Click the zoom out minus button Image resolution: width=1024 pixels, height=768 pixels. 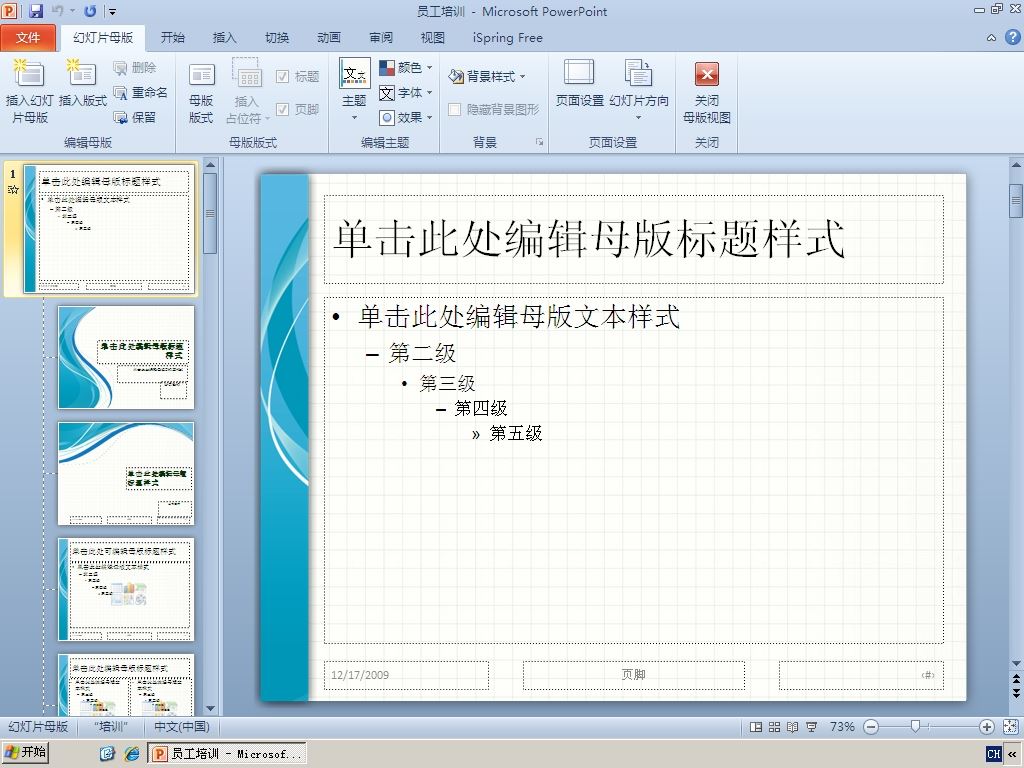coord(871,727)
